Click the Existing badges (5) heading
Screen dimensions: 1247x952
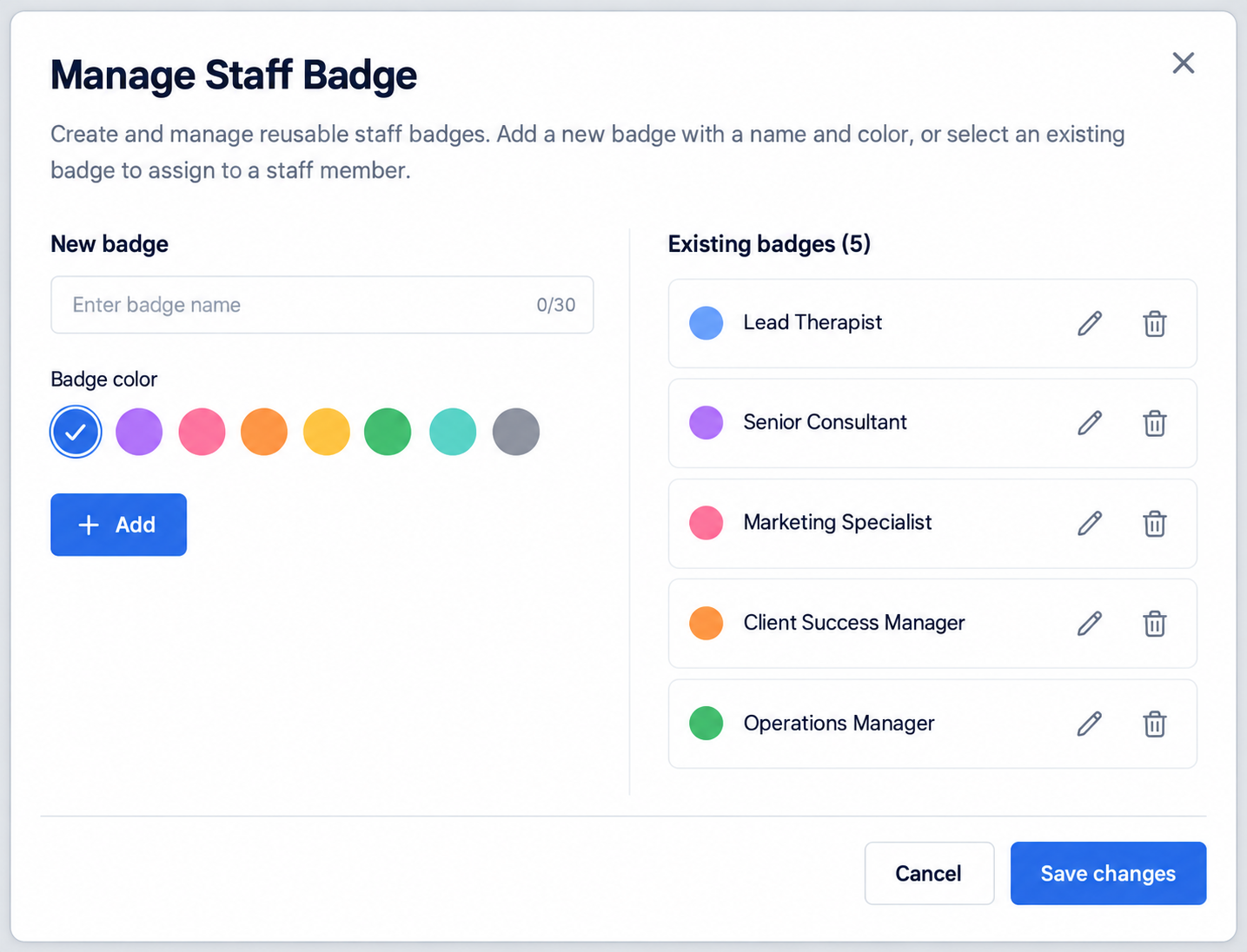click(769, 244)
